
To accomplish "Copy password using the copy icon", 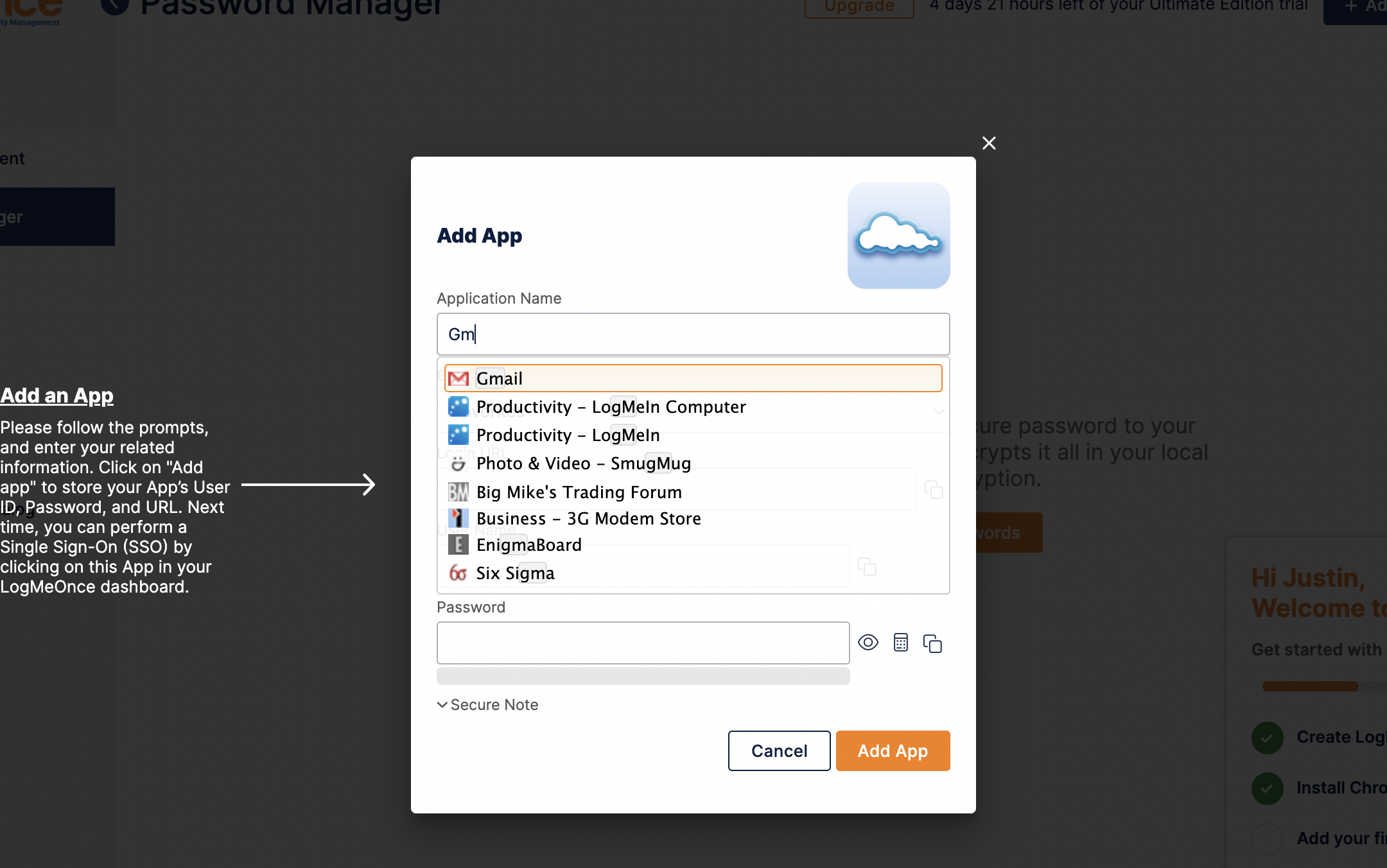I will (932, 643).
